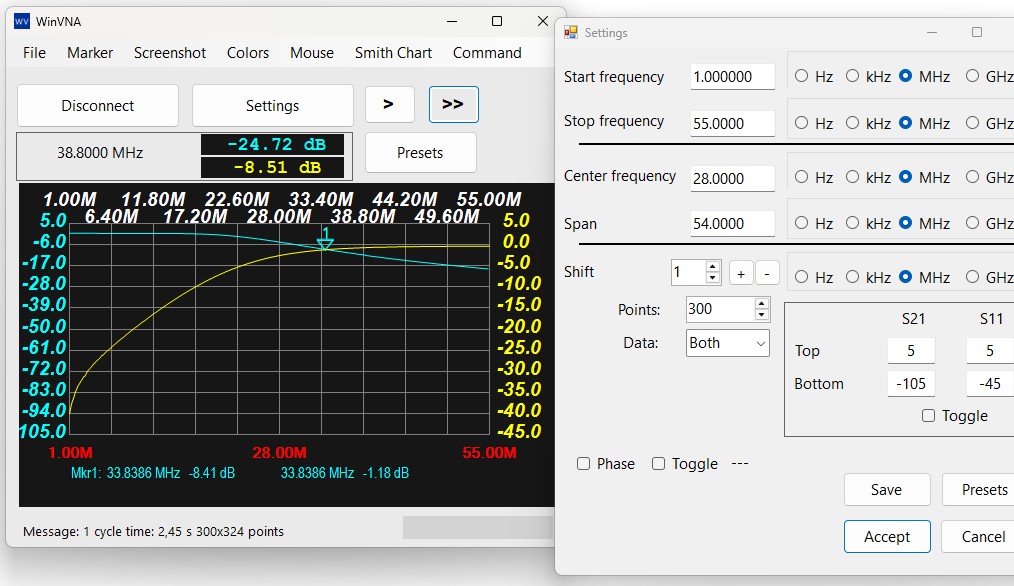1014x586 pixels.
Task: Open the Smith Chart menu
Action: 393,52
